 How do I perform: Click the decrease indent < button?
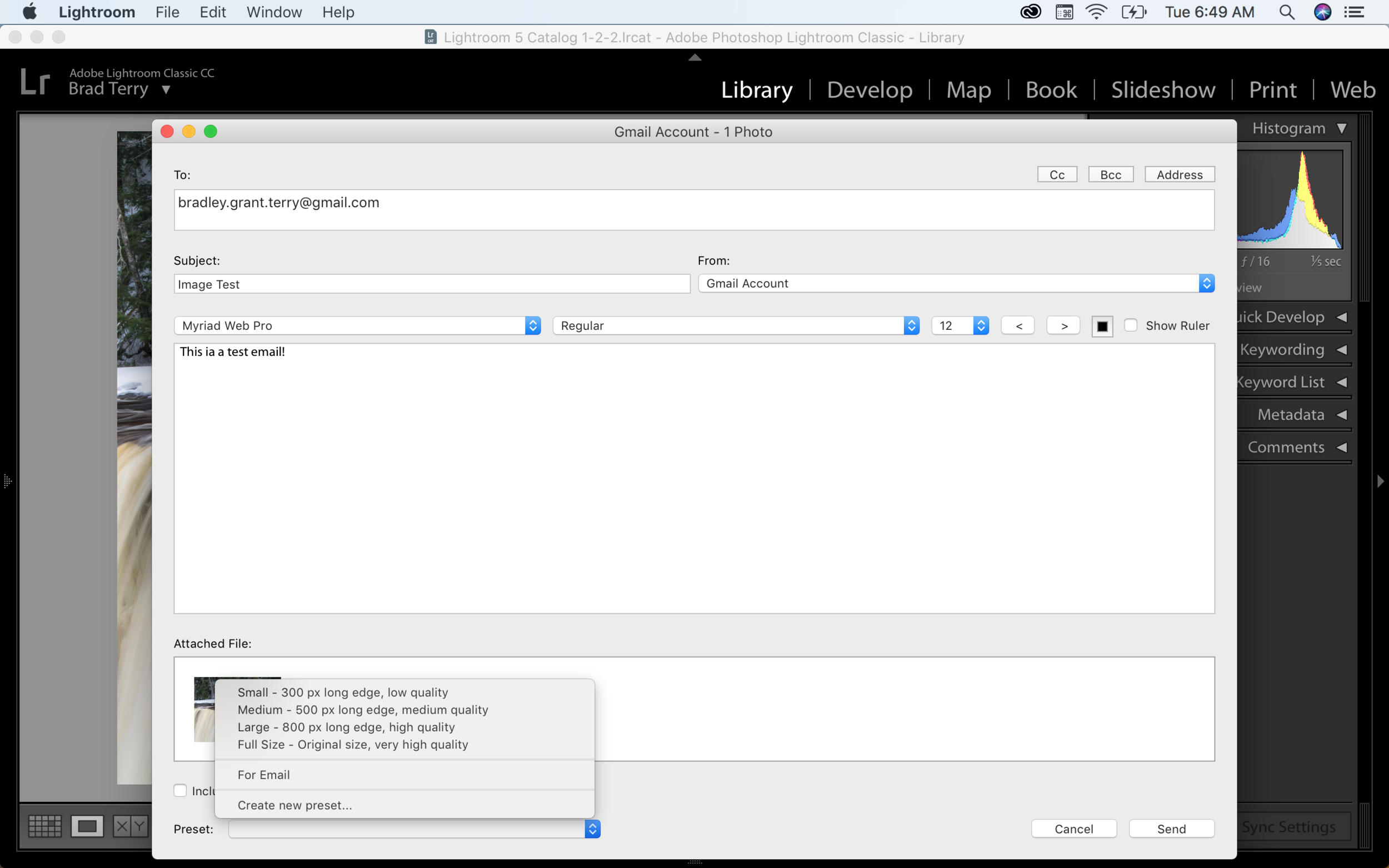1018,325
